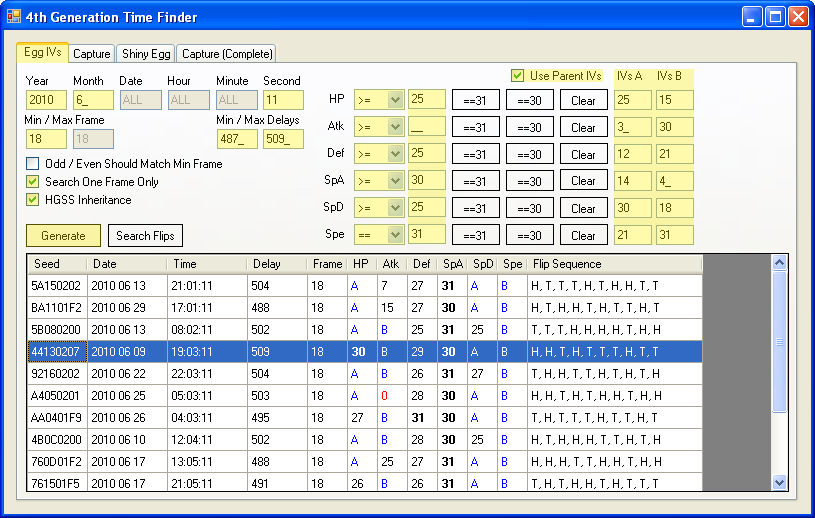Image resolution: width=815 pixels, height=518 pixels.
Task: Set HP to ==31
Action: click(x=475, y=100)
